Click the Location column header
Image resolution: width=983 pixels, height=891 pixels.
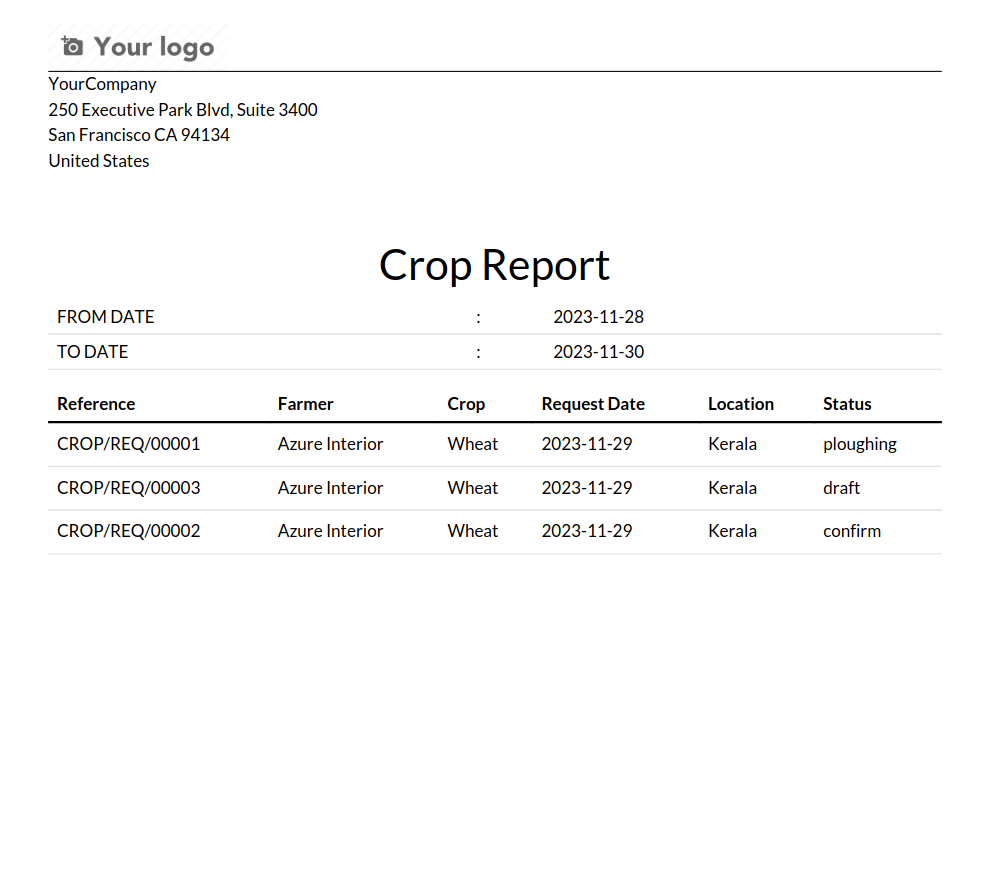(x=741, y=404)
